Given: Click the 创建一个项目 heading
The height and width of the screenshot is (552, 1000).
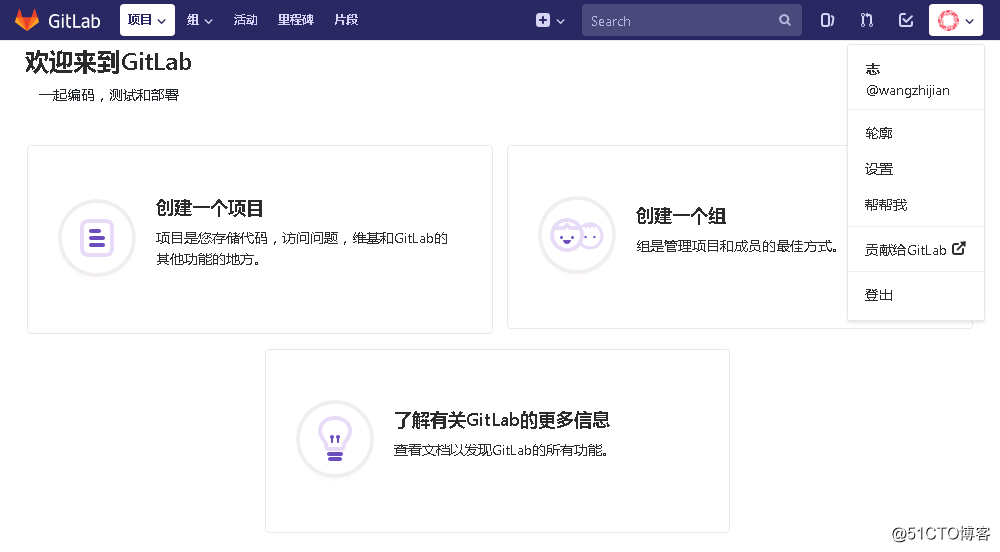Looking at the screenshot, I should point(209,208).
